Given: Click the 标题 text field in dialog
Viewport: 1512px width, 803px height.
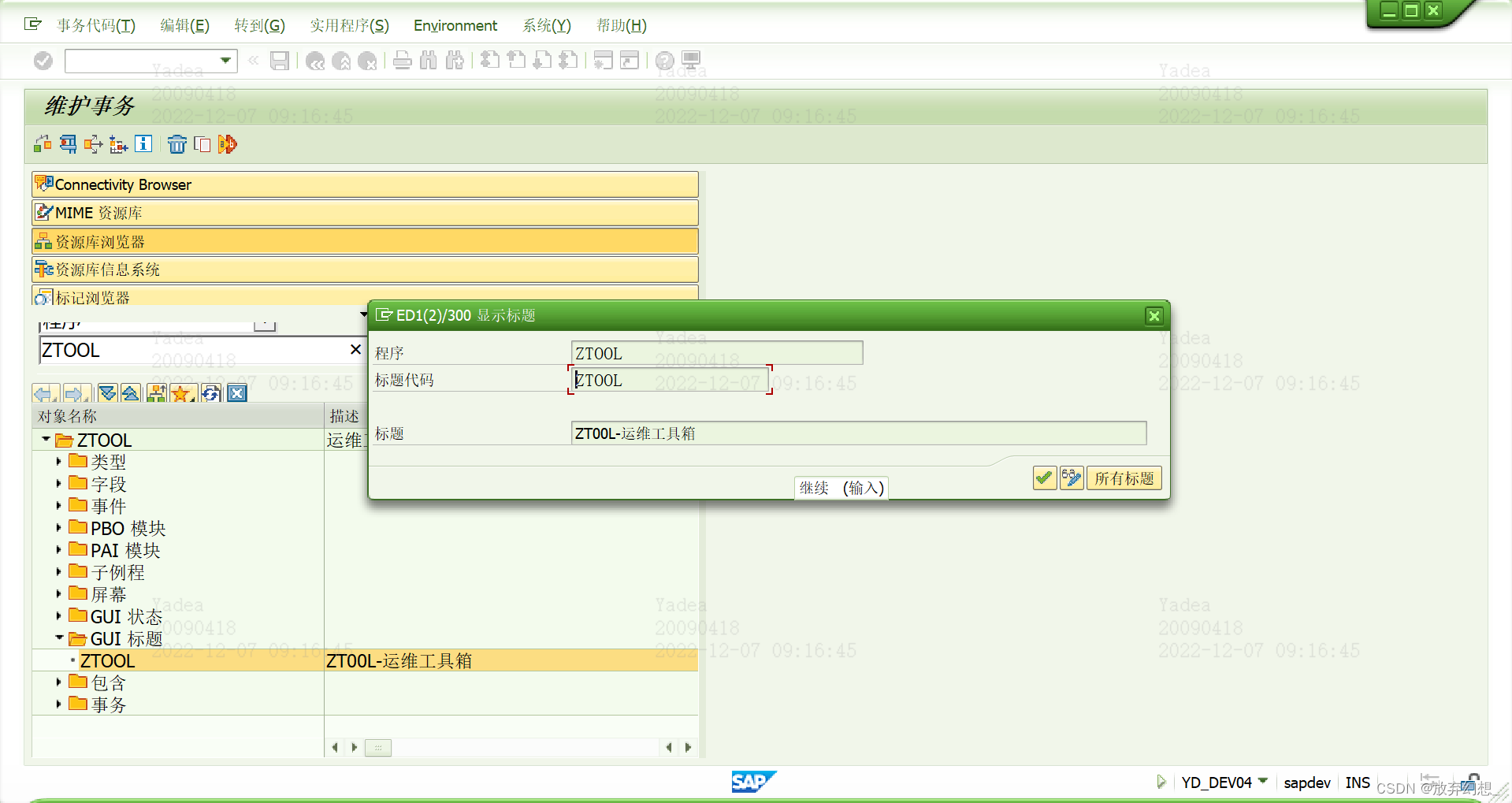Looking at the screenshot, I should (x=859, y=433).
